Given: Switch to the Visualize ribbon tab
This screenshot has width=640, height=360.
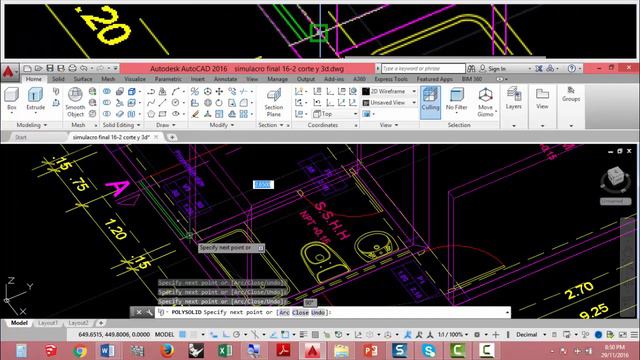Looking at the screenshot, I should [135, 79].
